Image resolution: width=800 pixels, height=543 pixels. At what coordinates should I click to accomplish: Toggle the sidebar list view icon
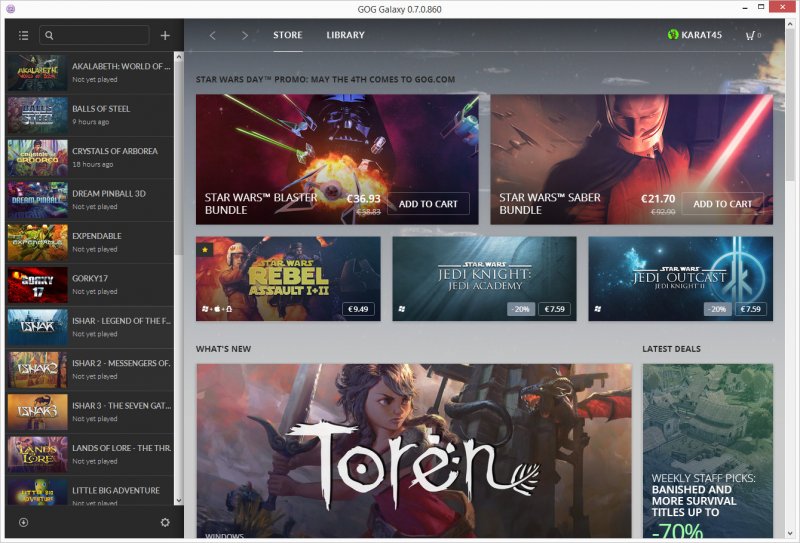[x=23, y=35]
